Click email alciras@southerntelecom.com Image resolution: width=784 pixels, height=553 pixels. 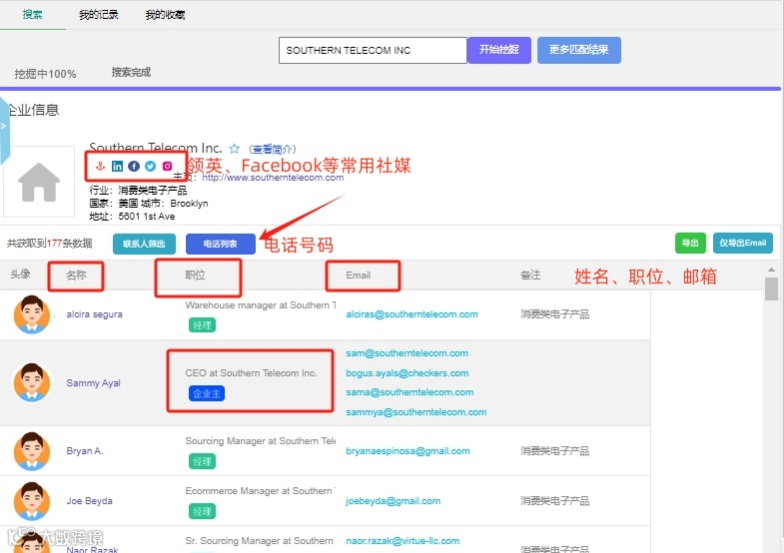click(x=412, y=314)
